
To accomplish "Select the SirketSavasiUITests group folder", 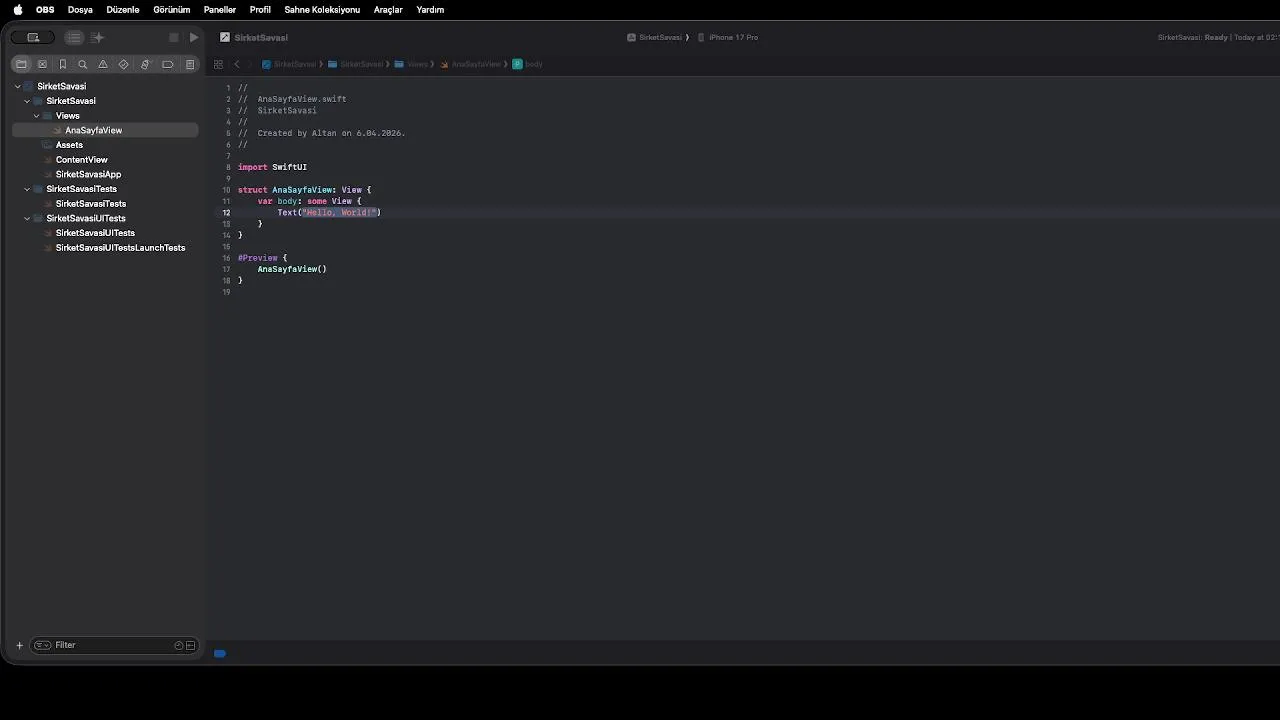I will 105,218.
